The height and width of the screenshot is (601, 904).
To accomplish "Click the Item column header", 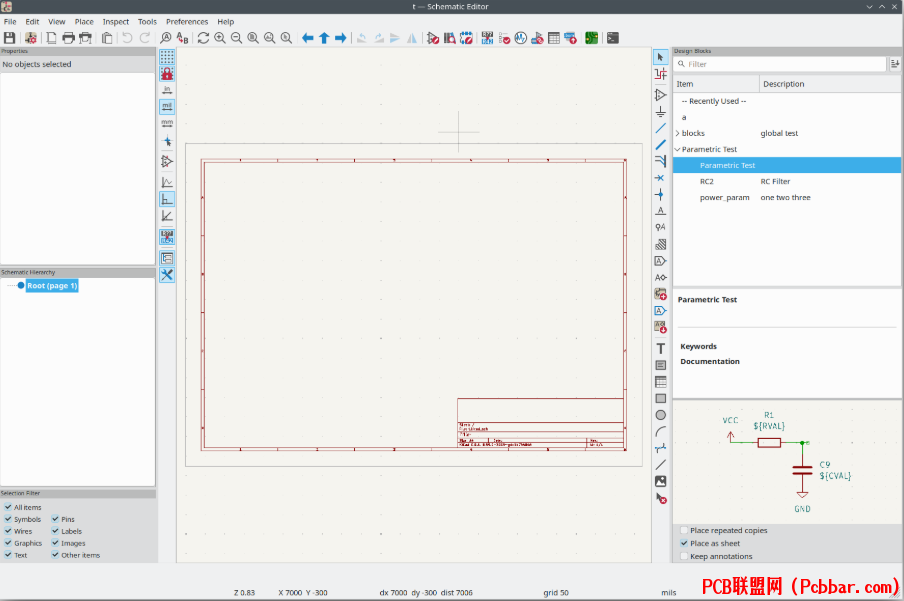I will click(716, 84).
